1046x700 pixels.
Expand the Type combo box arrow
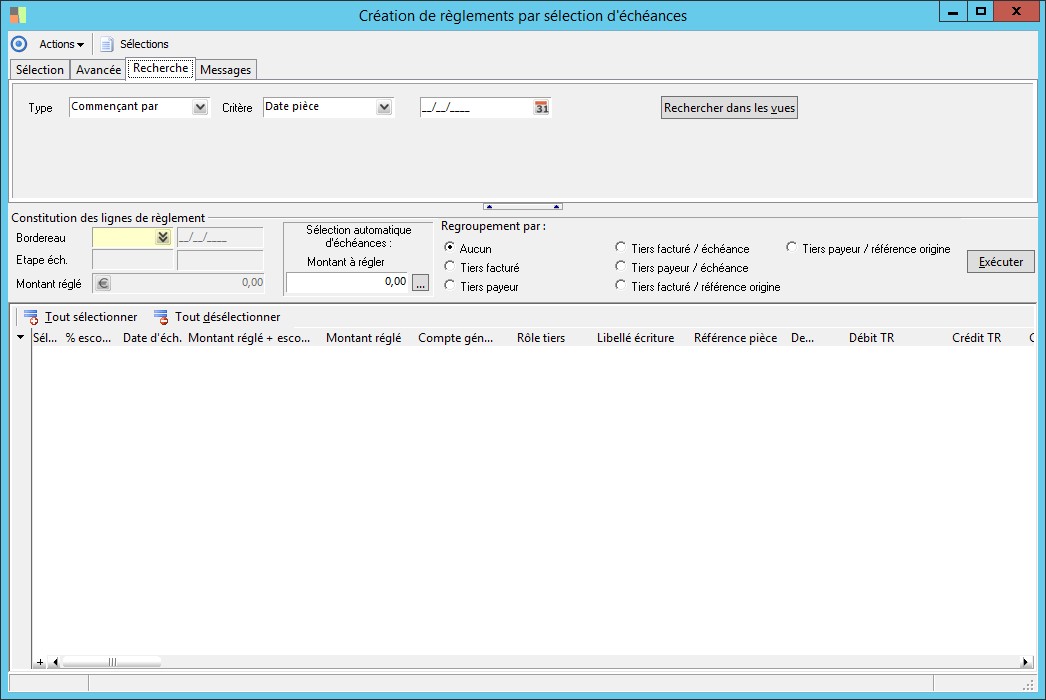(199, 107)
